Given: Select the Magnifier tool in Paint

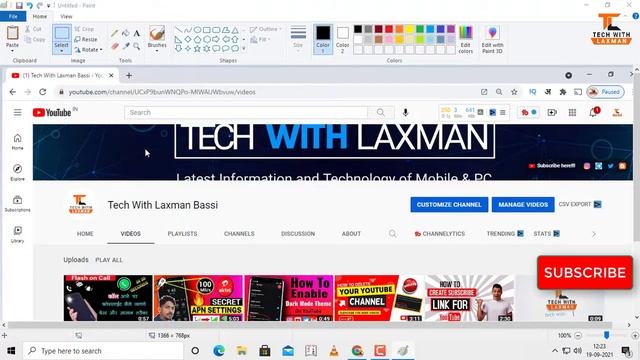Looking at the screenshot, I should coord(137,46).
